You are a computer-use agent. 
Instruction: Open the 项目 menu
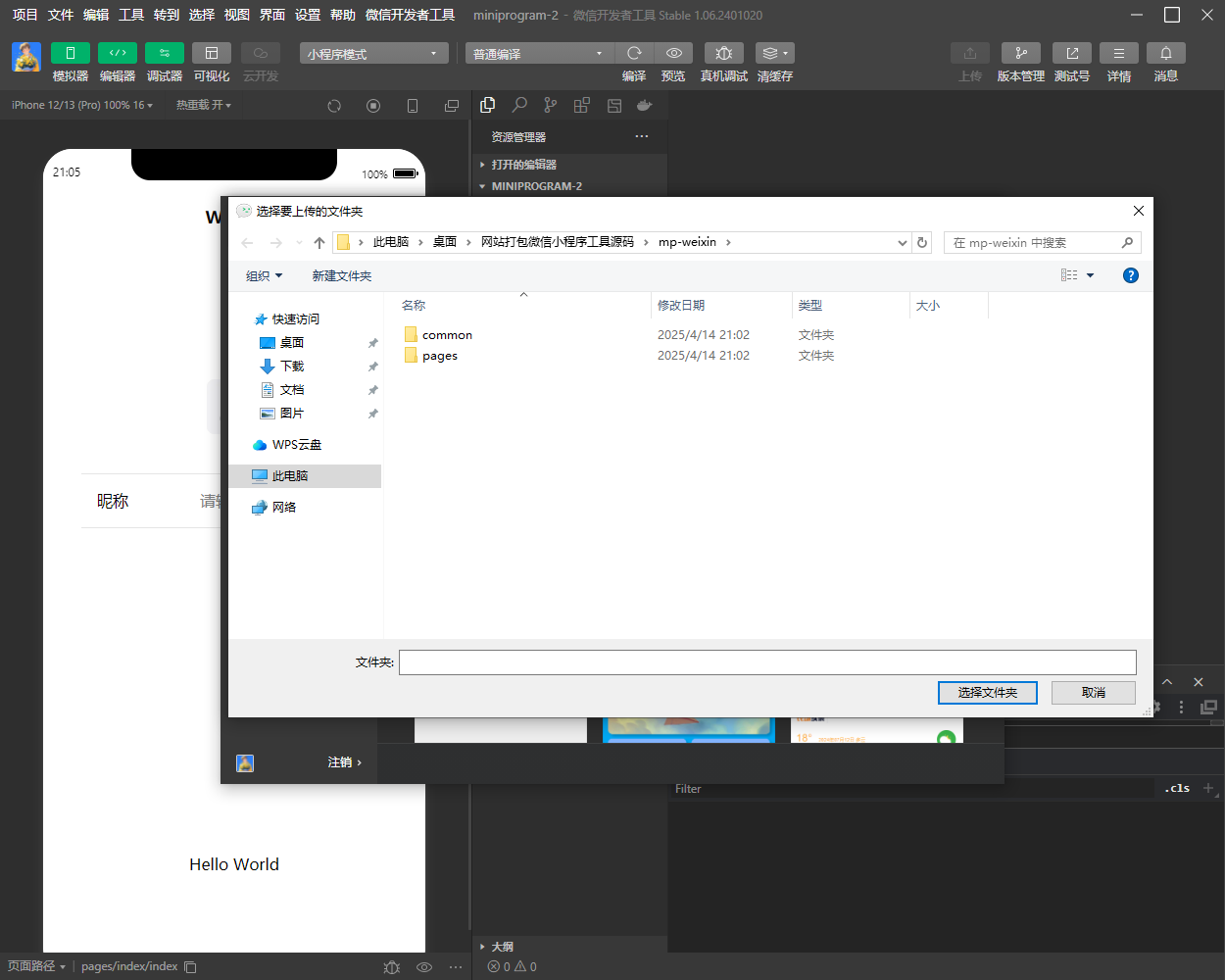tap(24, 15)
